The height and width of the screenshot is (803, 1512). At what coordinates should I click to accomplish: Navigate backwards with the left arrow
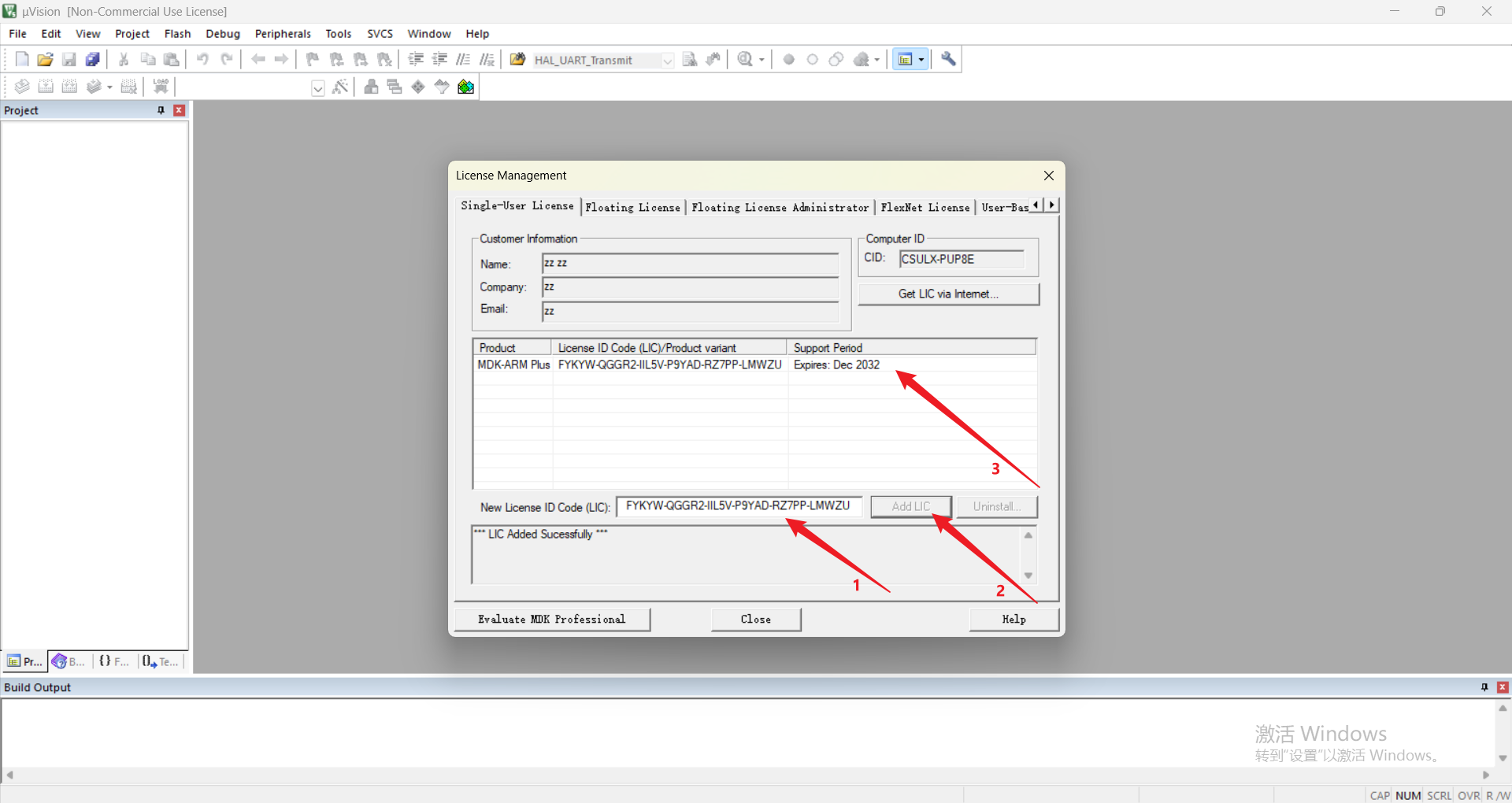point(258,59)
